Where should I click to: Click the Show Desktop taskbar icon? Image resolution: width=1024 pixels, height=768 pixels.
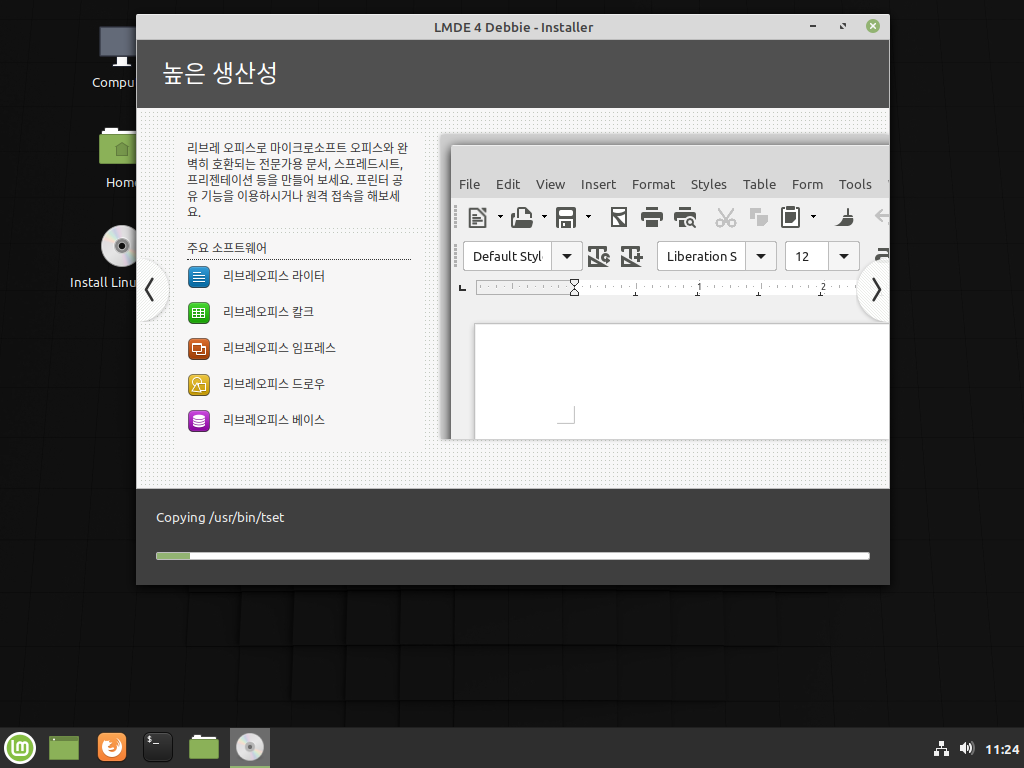coord(64,748)
